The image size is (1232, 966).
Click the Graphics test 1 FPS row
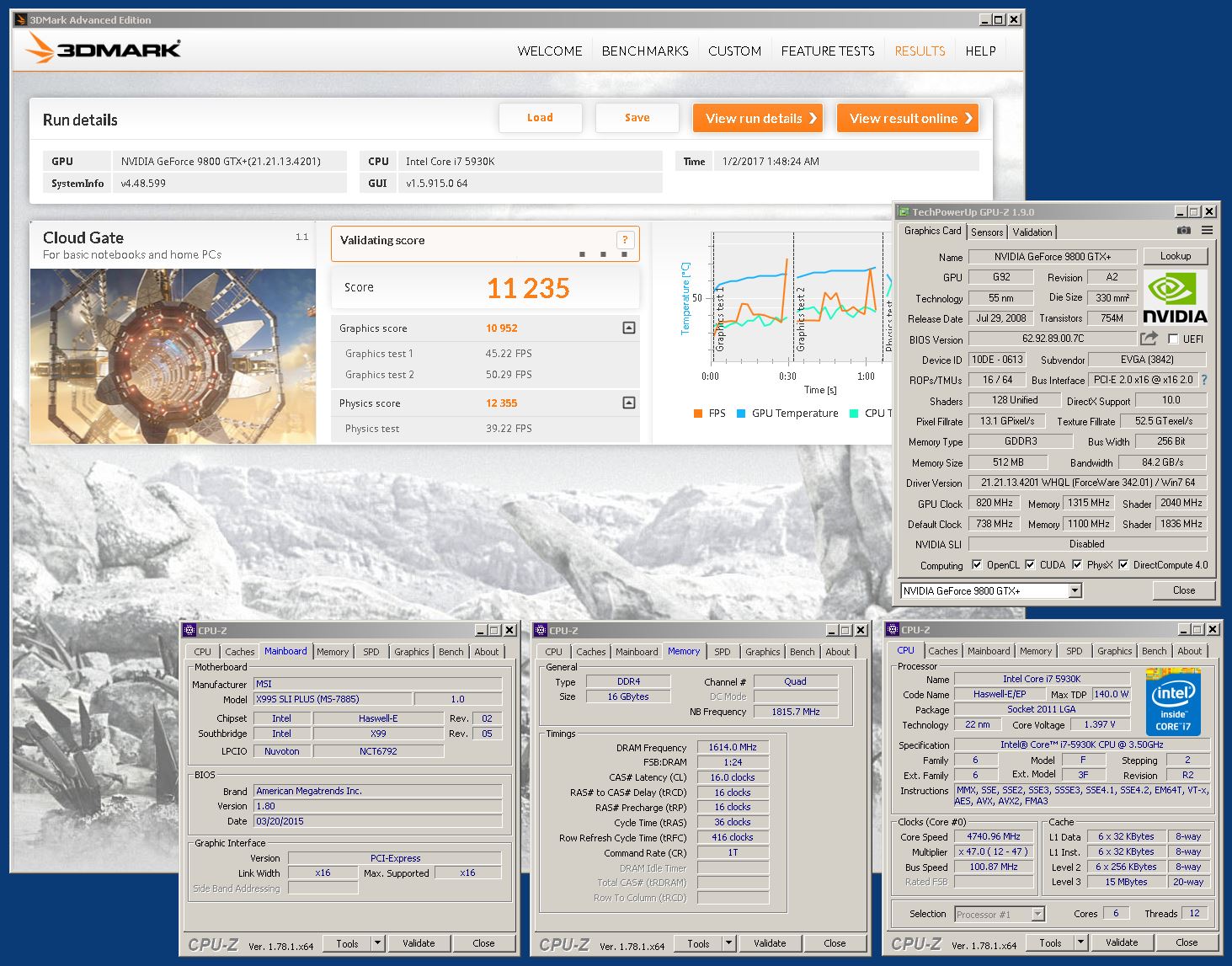click(486, 354)
